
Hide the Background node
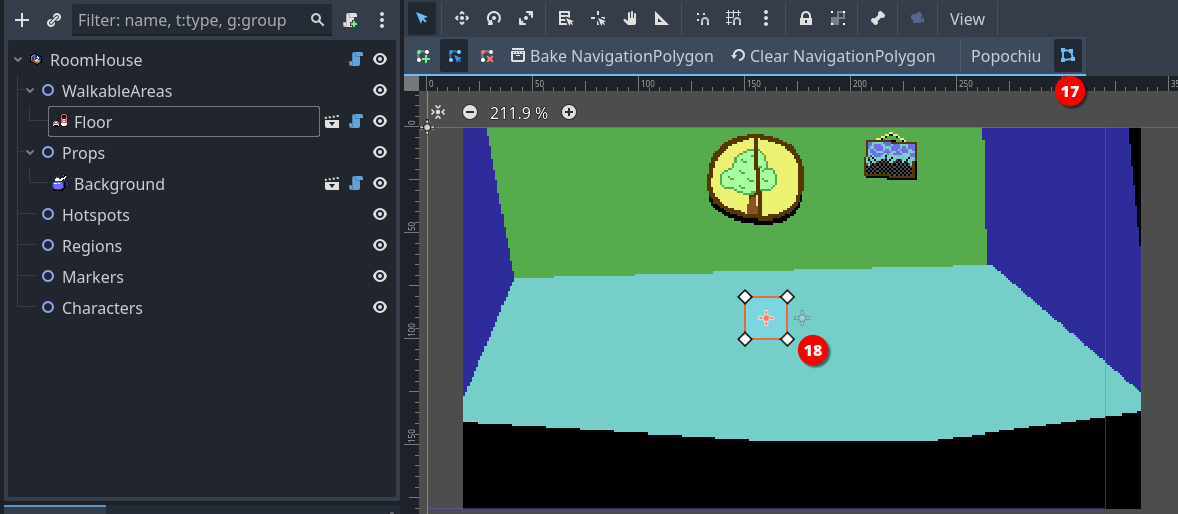380,183
